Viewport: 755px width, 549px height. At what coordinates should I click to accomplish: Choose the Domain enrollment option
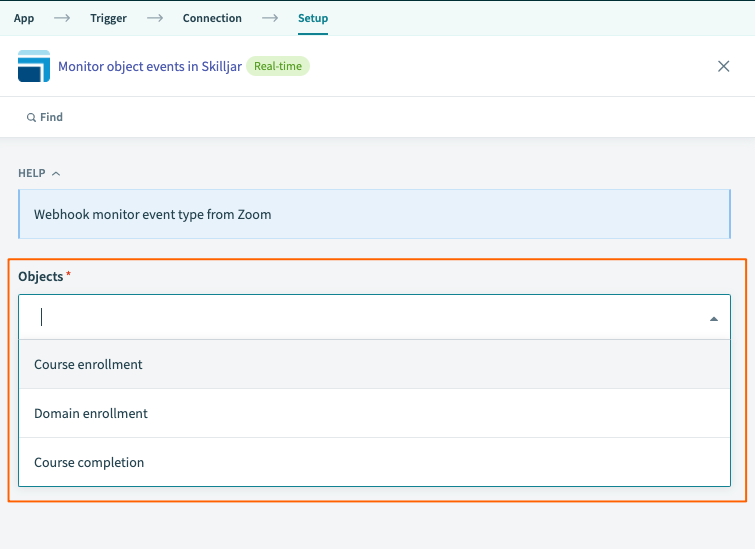(x=91, y=413)
